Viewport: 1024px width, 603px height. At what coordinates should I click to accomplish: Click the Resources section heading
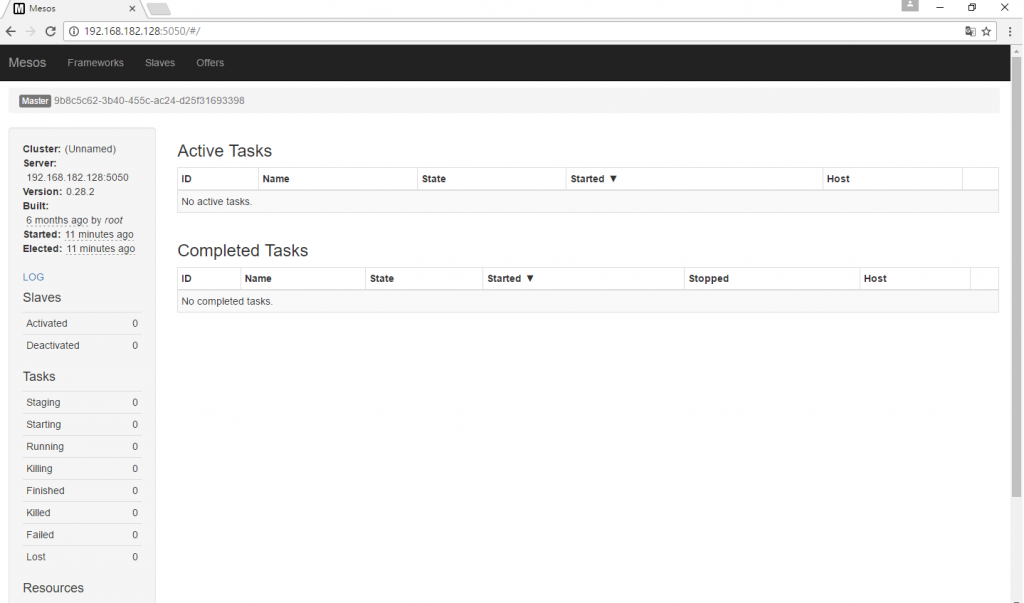coord(53,588)
